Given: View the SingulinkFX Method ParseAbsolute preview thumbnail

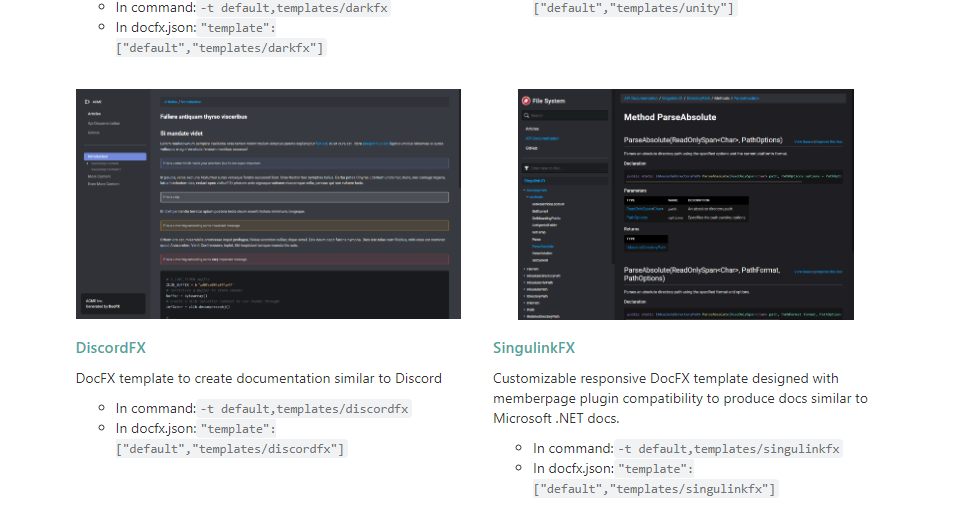Looking at the screenshot, I should [686, 204].
